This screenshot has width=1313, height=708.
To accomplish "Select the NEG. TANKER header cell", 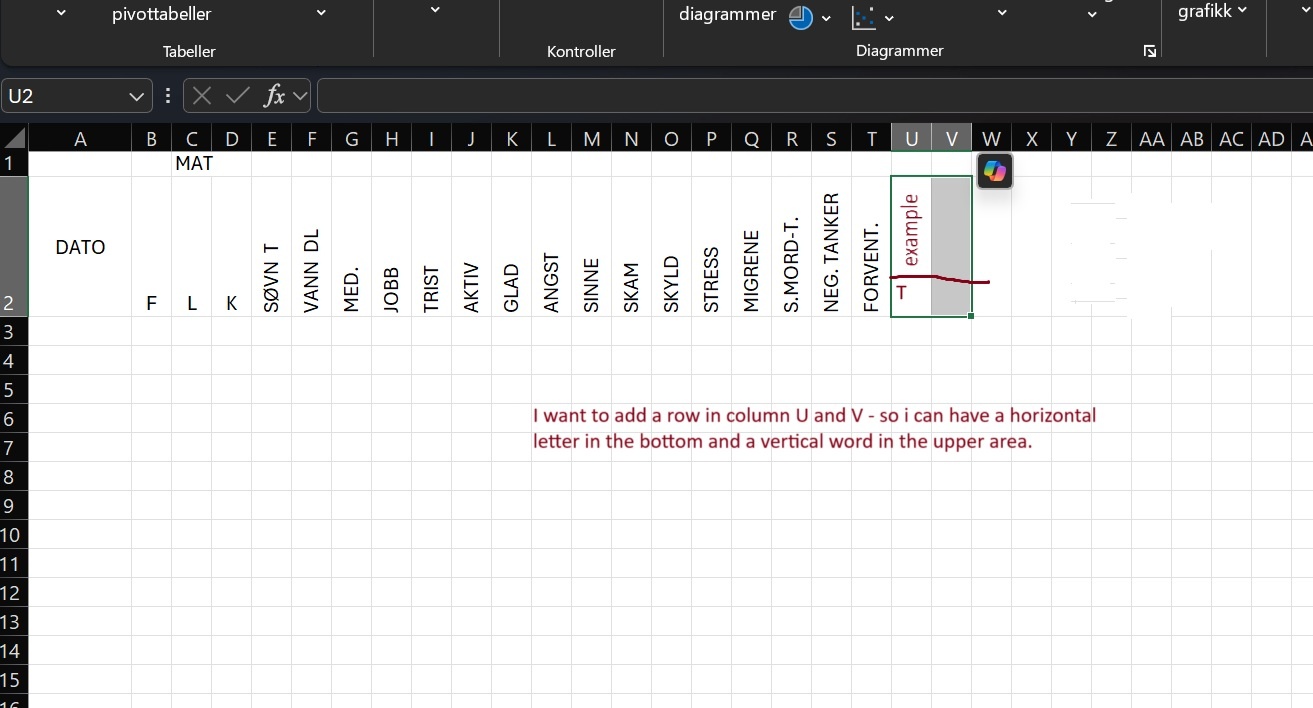I will (831, 246).
